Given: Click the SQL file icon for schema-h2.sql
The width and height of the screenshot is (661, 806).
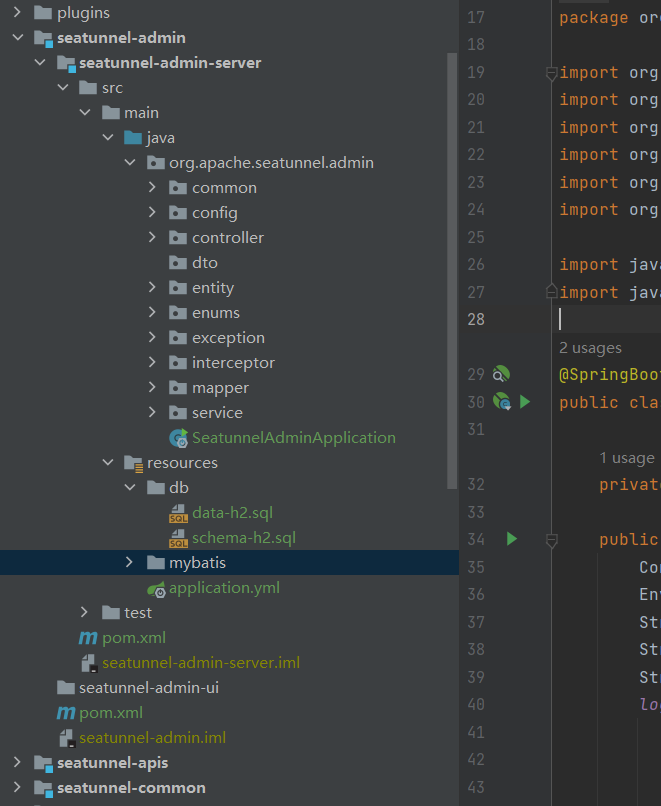Looking at the screenshot, I should click(178, 538).
